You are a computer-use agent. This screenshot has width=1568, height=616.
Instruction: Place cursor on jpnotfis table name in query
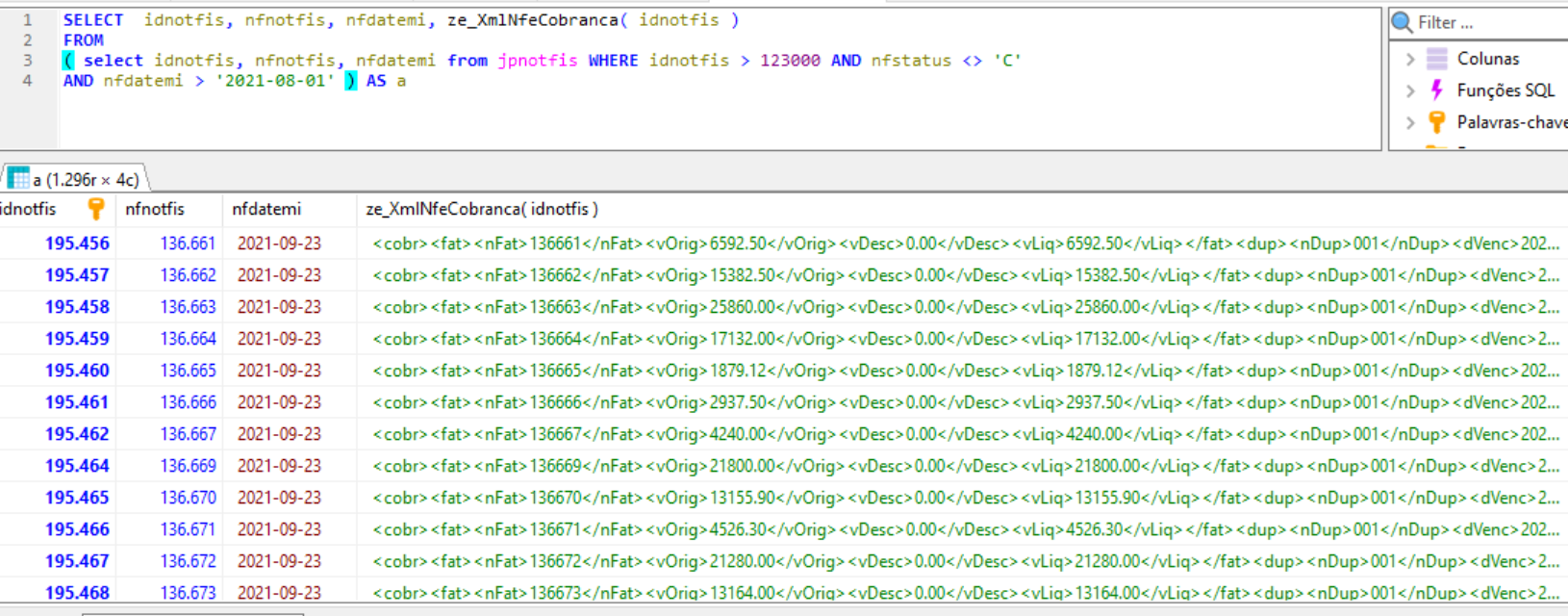tap(537, 61)
